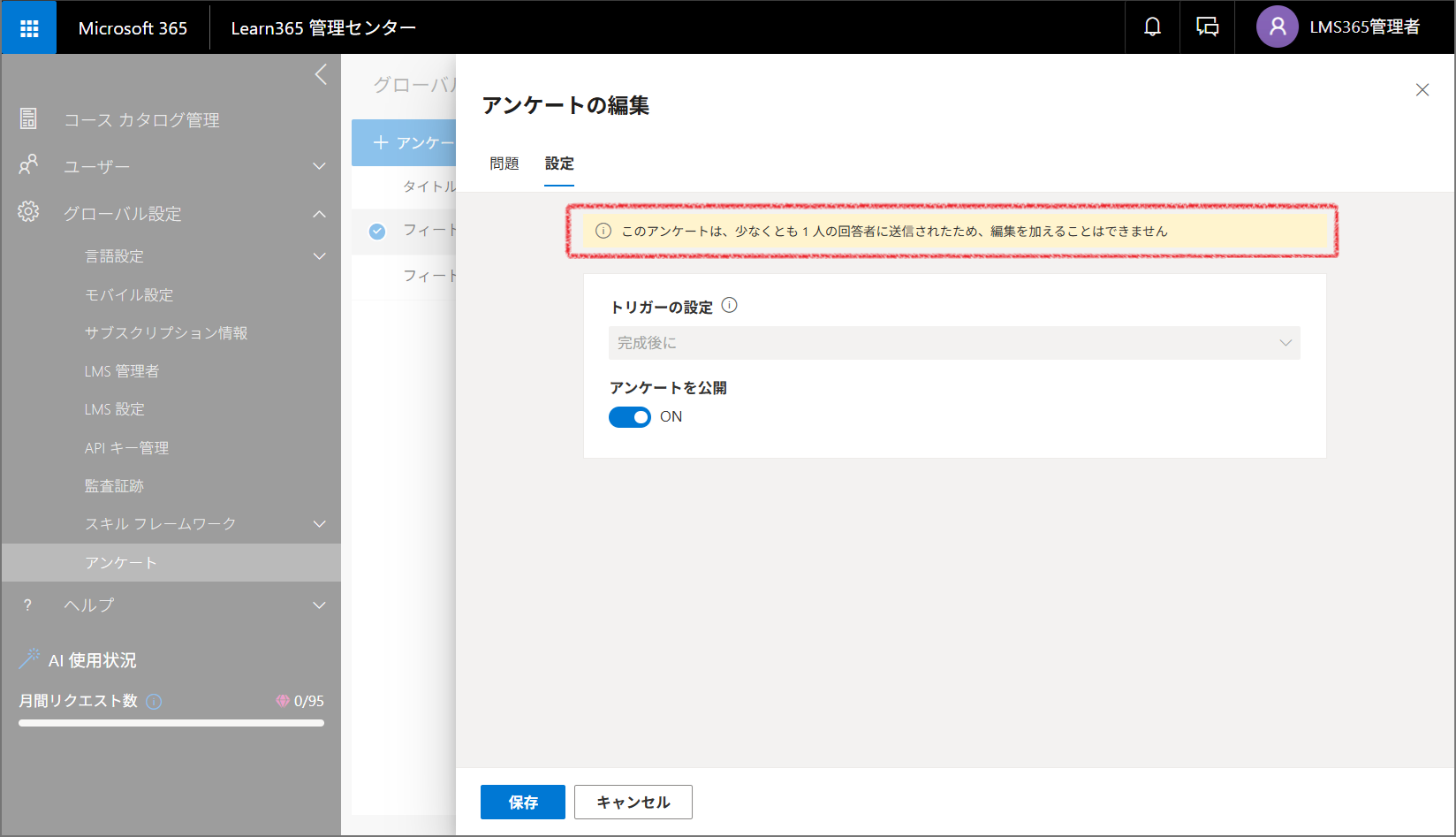Click the ユーザー people icon
This screenshot has height=837, width=1456.
click(x=28, y=165)
